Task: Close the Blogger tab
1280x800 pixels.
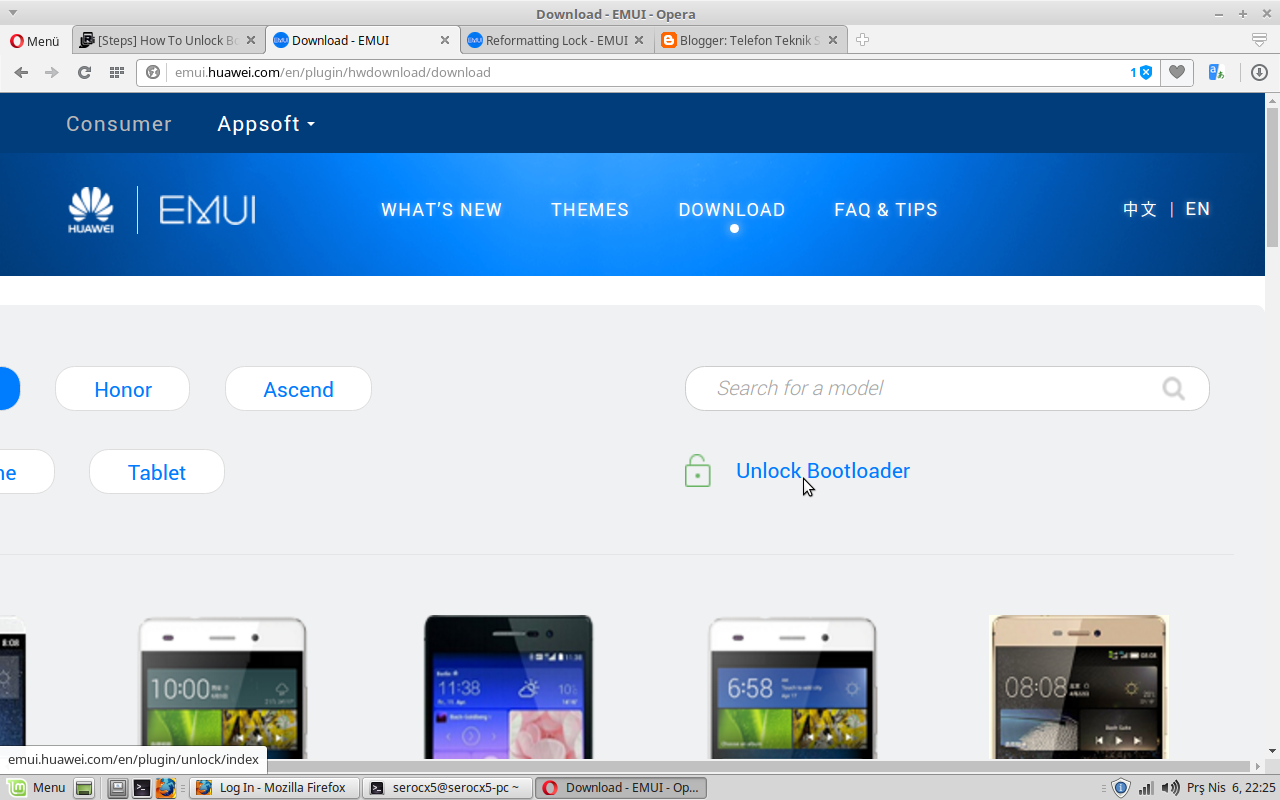Action: [x=832, y=40]
